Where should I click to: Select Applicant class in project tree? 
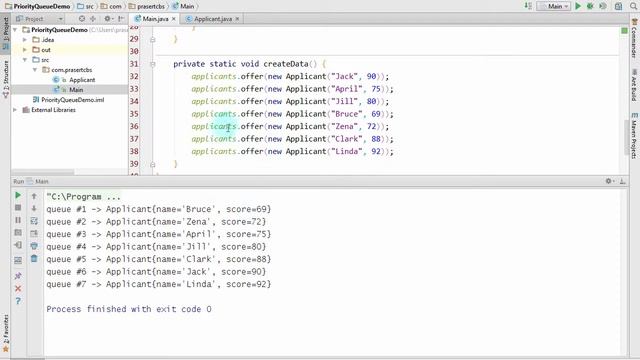click(82, 80)
